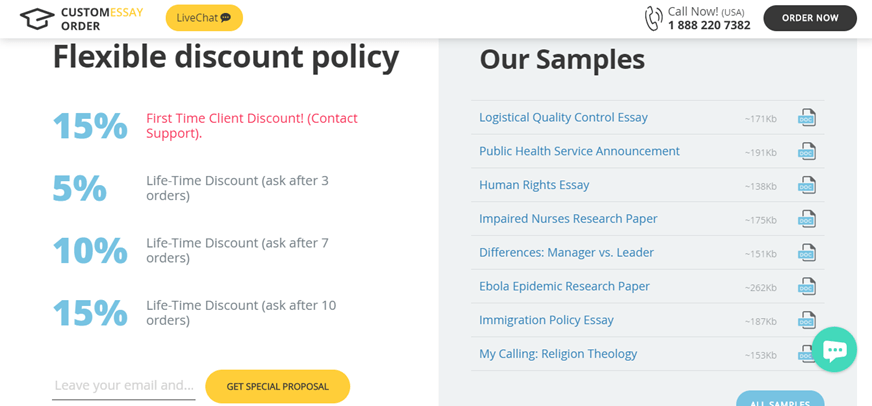This screenshot has height=406, width=872.
Task: Click doc icon for Differences: Manager vs. Leader
Action: (x=807, y=252)
